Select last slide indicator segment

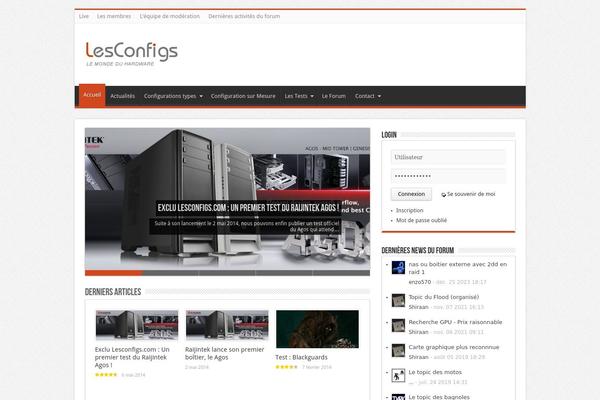pos(341,273)
